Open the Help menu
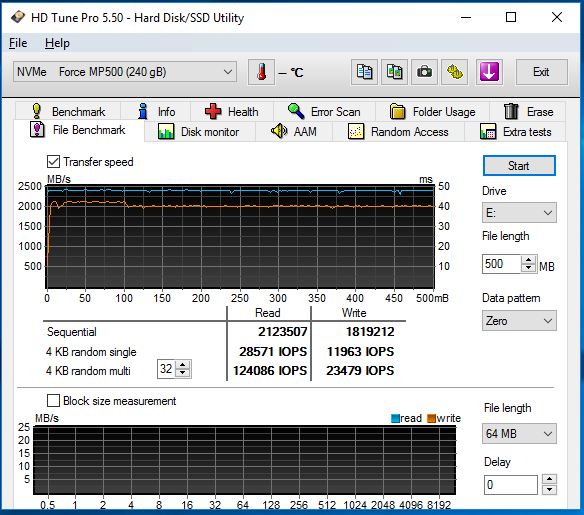The width and height of the screenshot is (584, 515). [57, 43]
